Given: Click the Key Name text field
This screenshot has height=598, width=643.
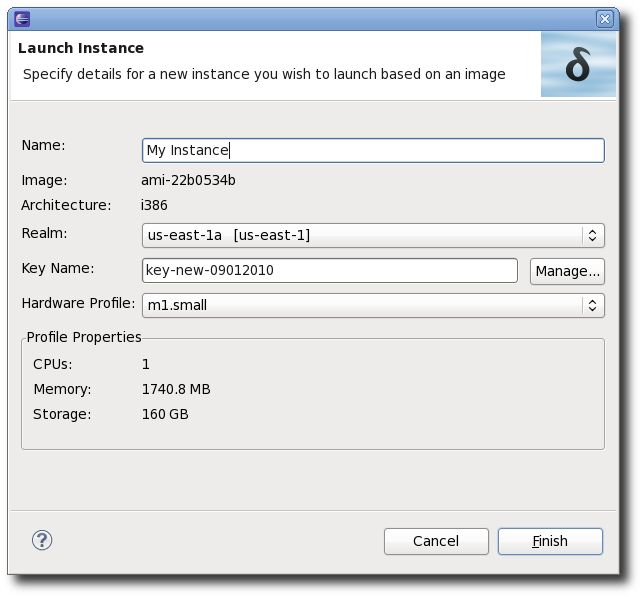Looking at the screenshot, I should (330, 270).
